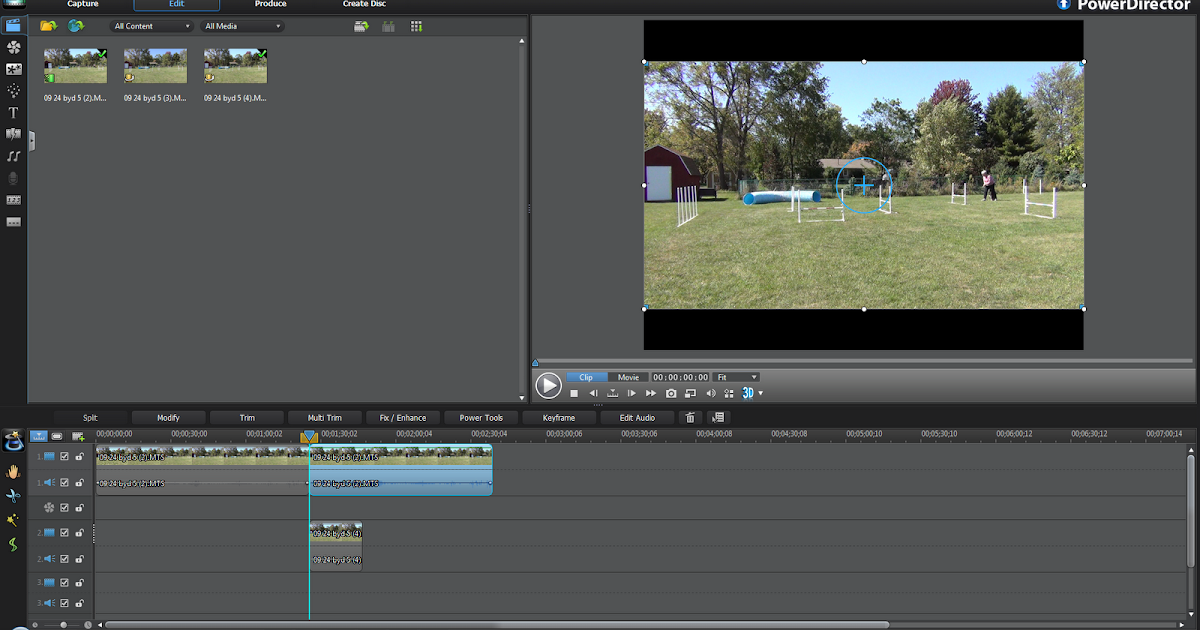Select the Magic Fix wand tool
The height and width of the screenshot is (630, 1200).
(13, 520)
